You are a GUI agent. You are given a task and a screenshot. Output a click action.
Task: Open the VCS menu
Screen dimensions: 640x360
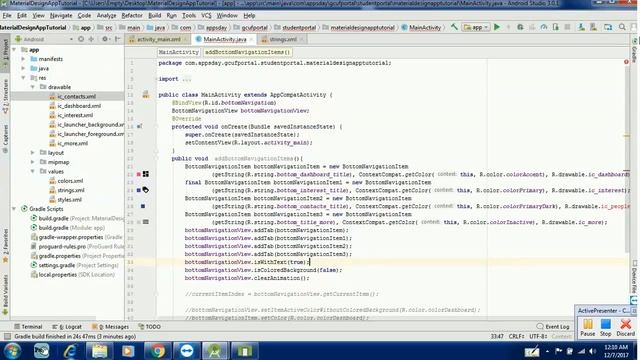[206, 16]
